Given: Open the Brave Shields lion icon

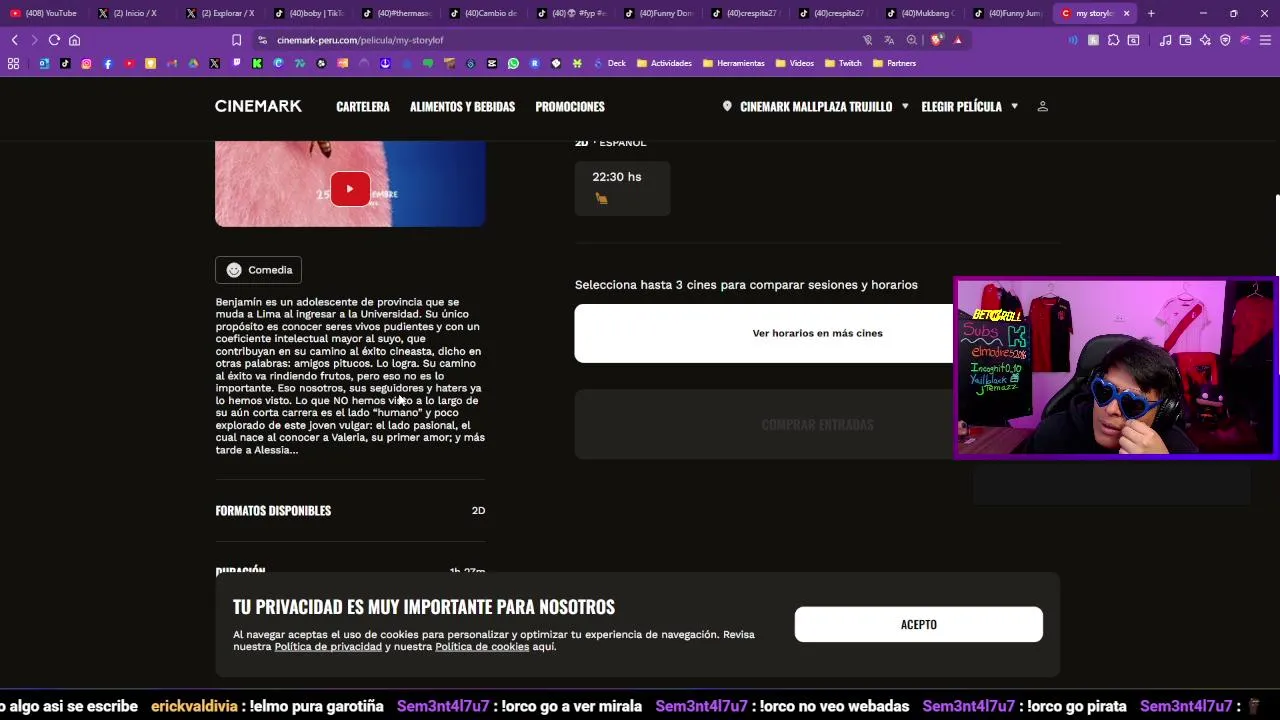Looking at the screenshot, I should click(x=936, y=40).
